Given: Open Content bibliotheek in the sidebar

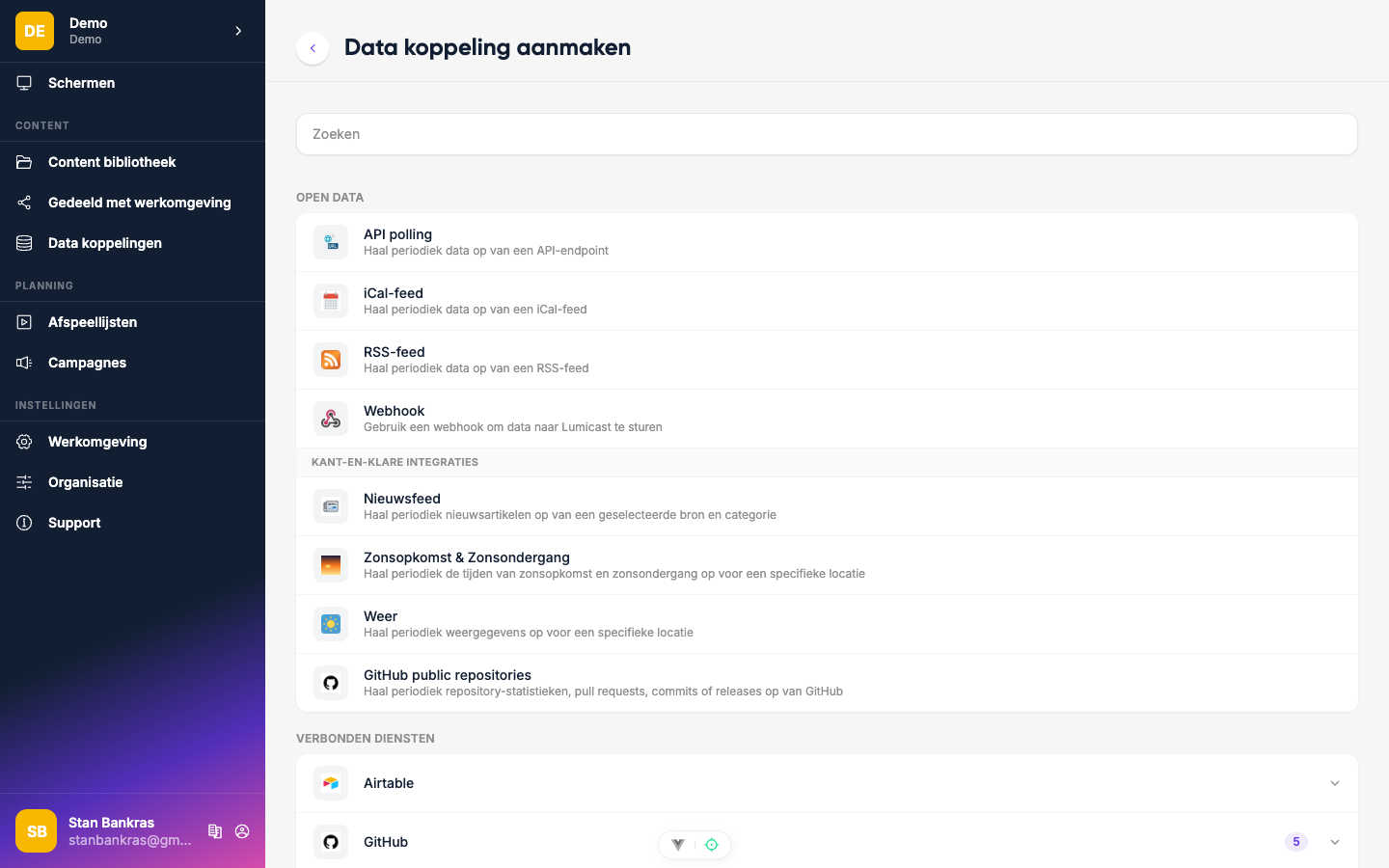Looking at the screenshot, I should (112, 162).
